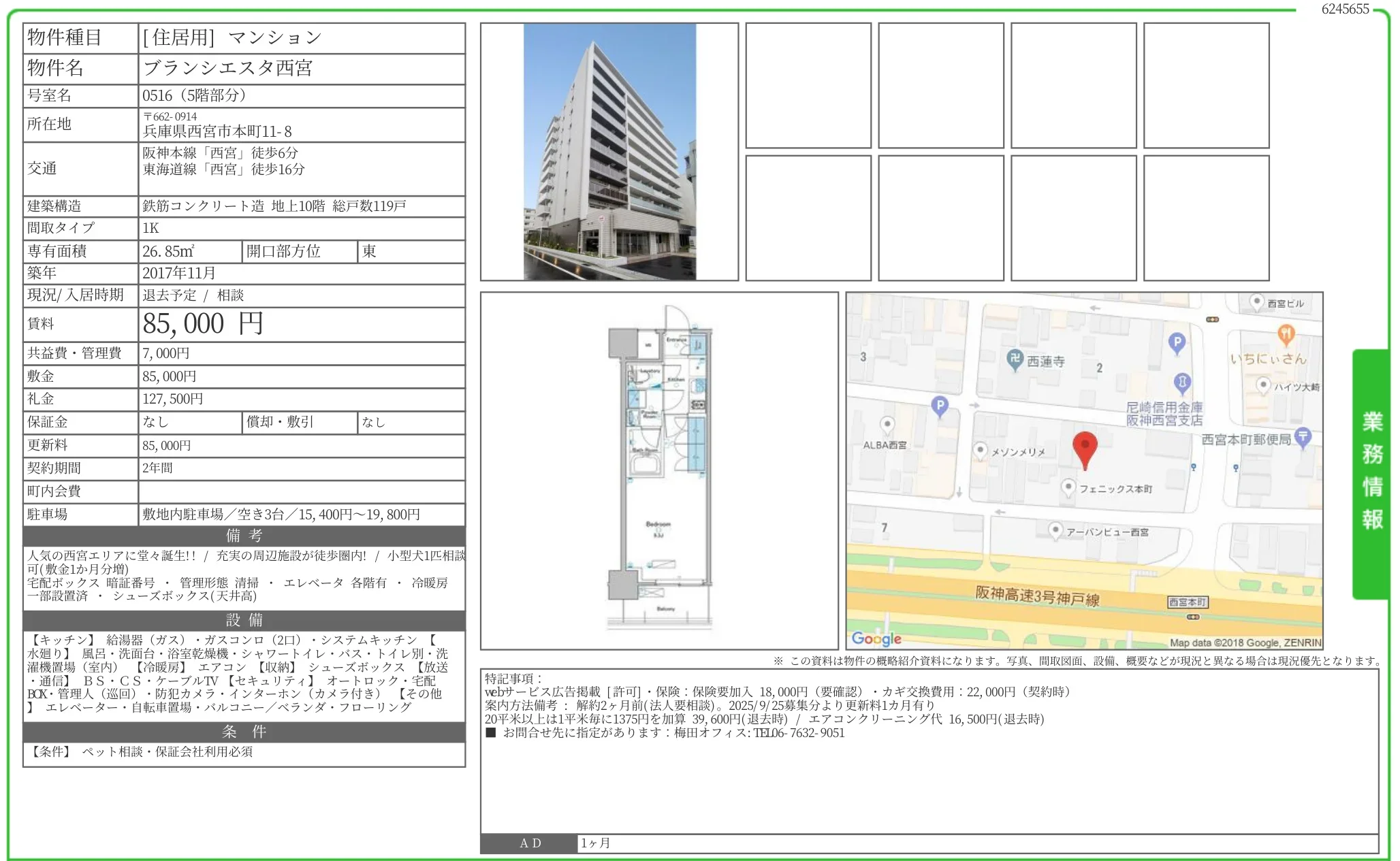The height and width of the screenshot is (861, 1400).
Task: Click the floor plan image
Action: pos(659,470)
